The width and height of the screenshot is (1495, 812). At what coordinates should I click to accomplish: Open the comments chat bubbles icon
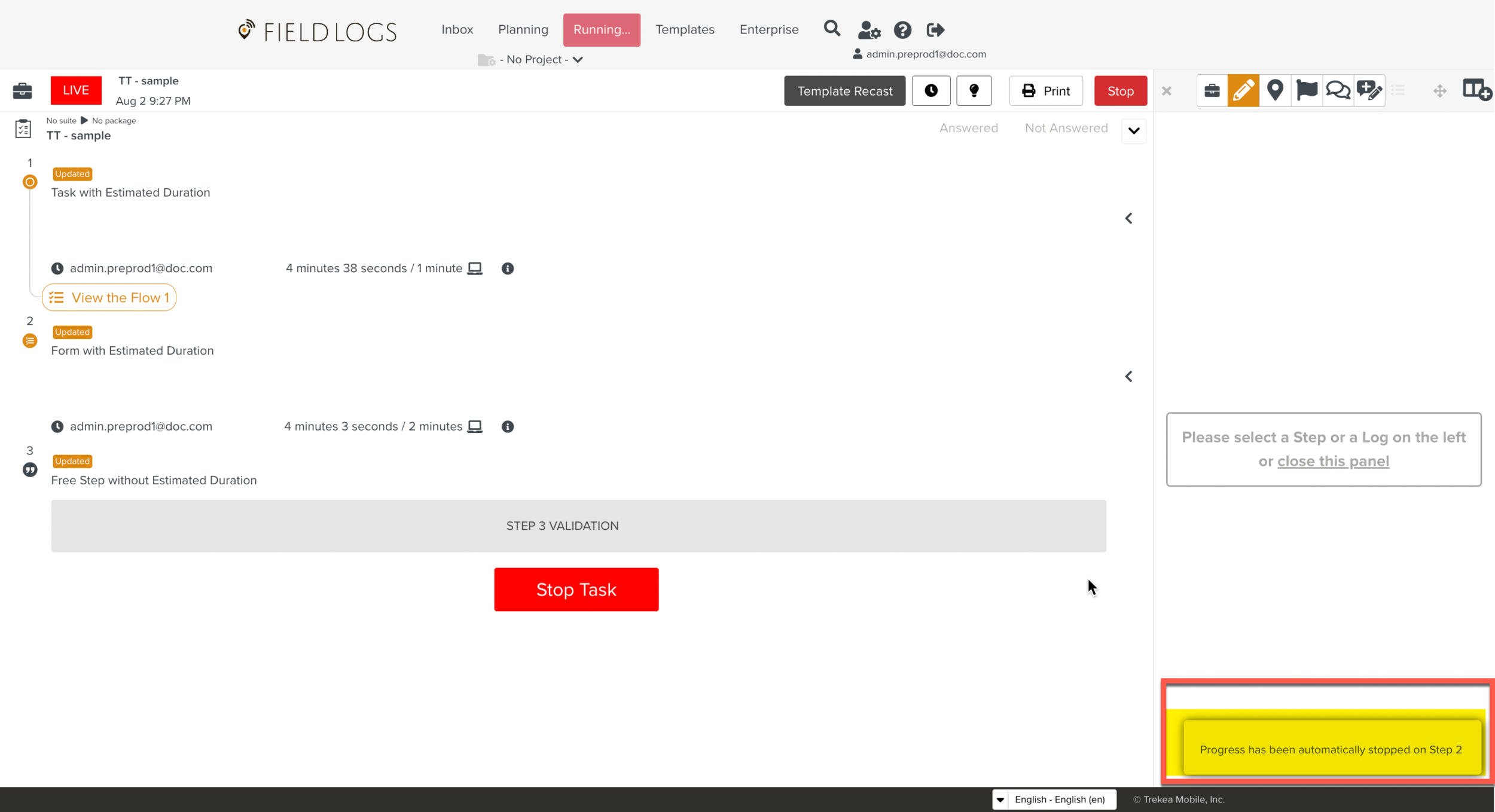[x=1338, y=90]
